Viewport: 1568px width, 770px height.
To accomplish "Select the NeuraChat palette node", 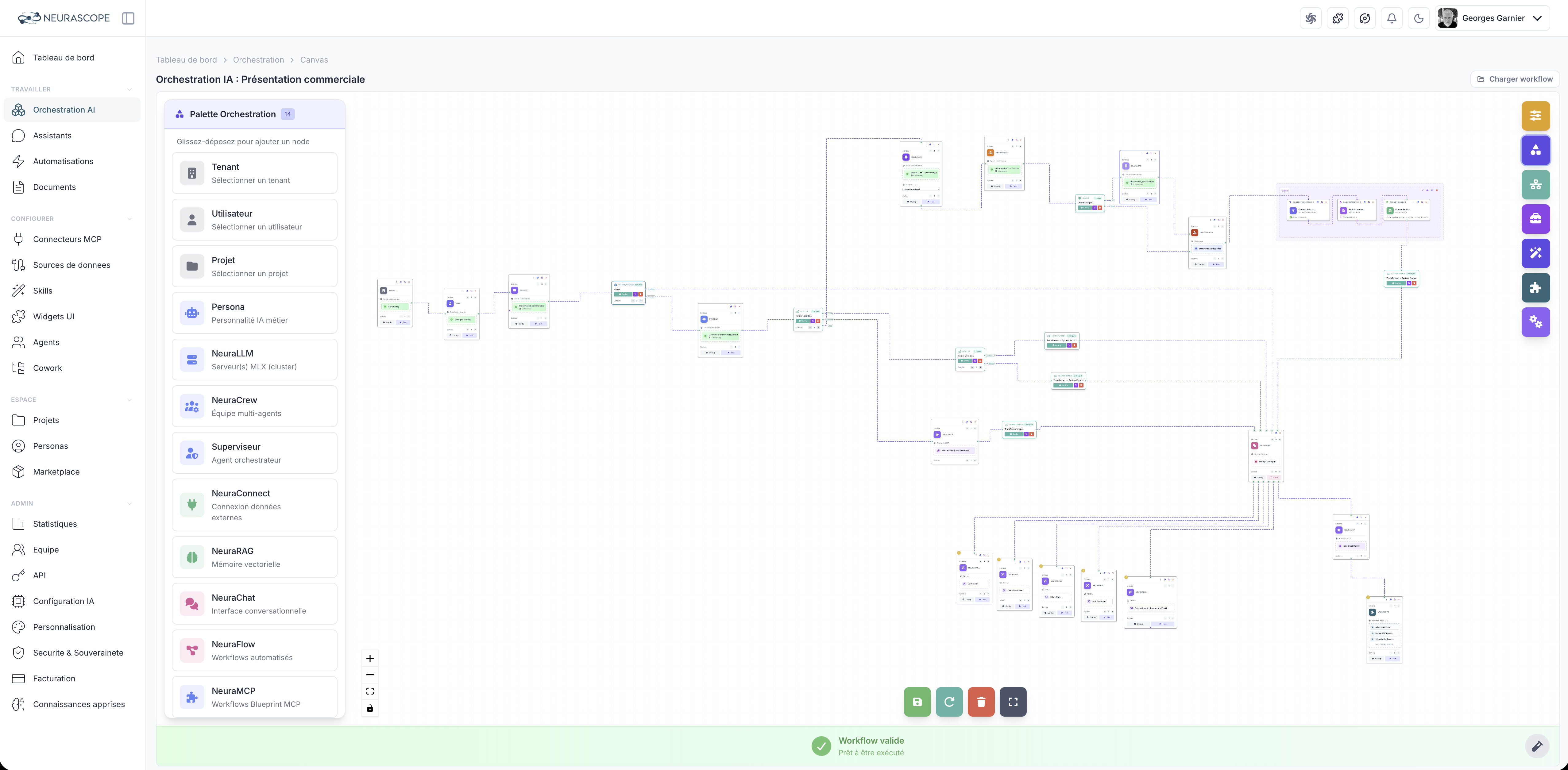I will (254, 604).
